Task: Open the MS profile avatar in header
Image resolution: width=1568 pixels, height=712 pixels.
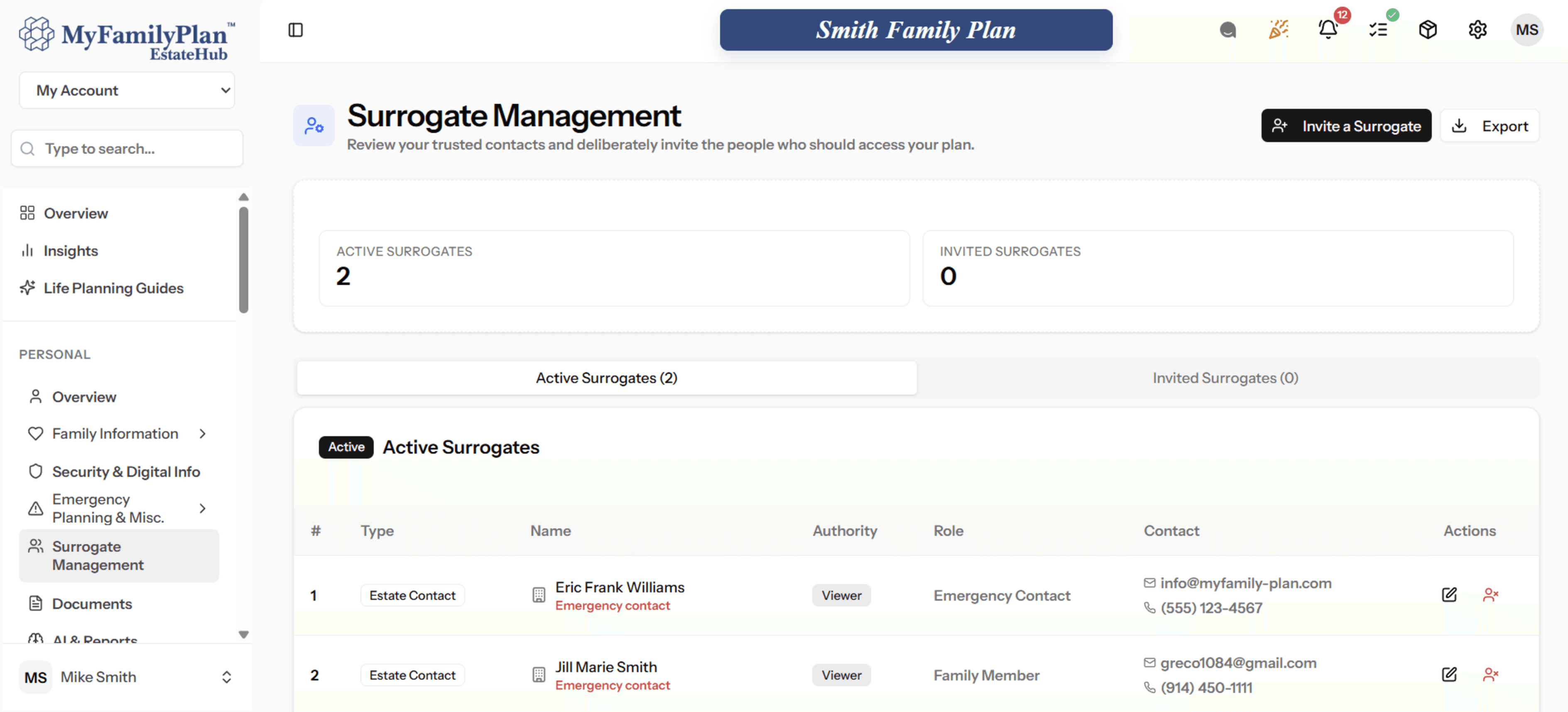Action: coord(1526,30)
